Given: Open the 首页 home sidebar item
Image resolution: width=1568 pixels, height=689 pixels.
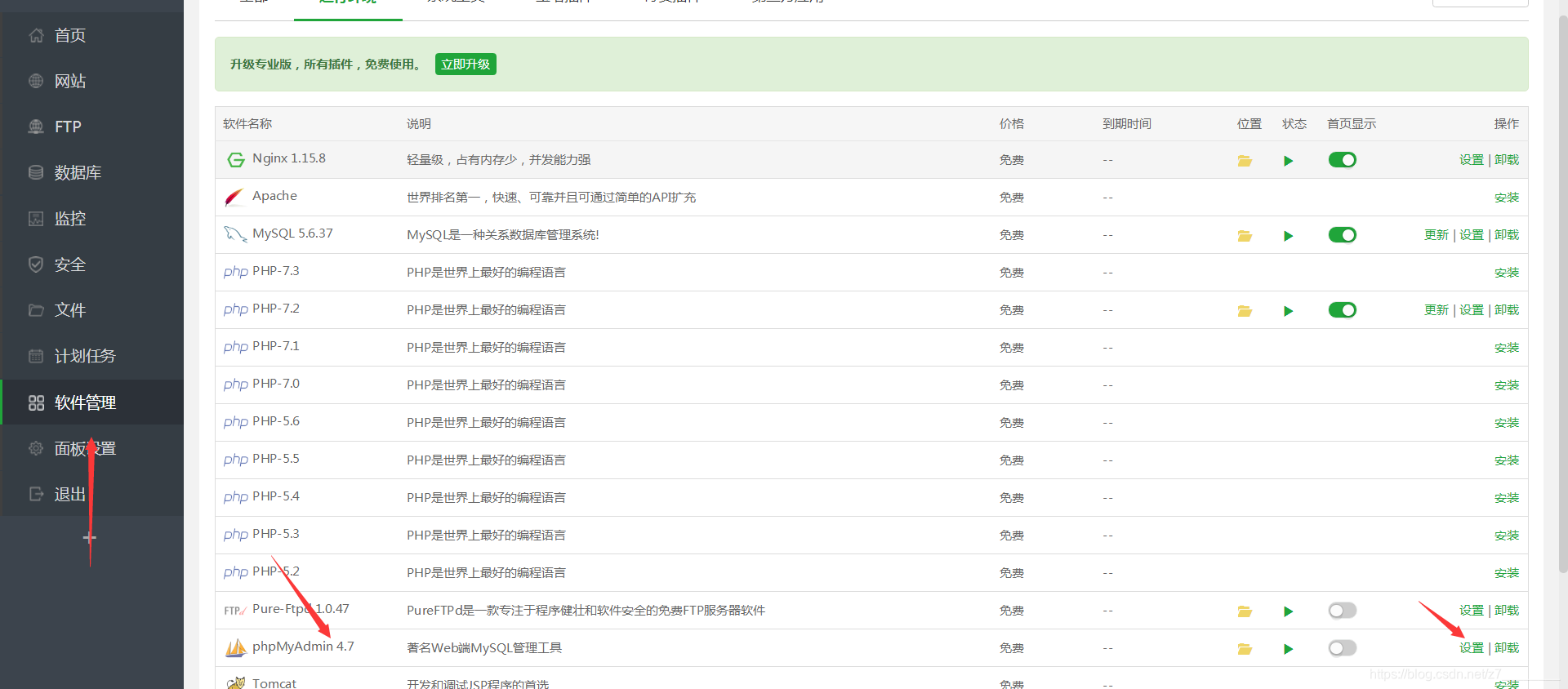Looking at the screenshot, I should point(91,35).
